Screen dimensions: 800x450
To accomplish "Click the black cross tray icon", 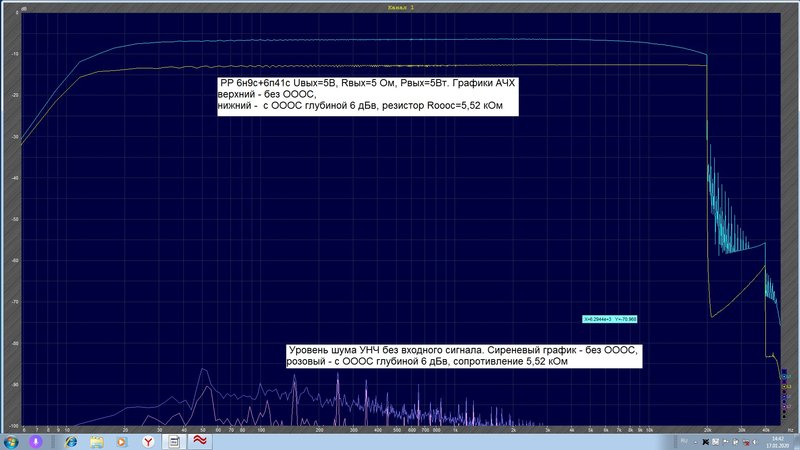I will (706, 442).
